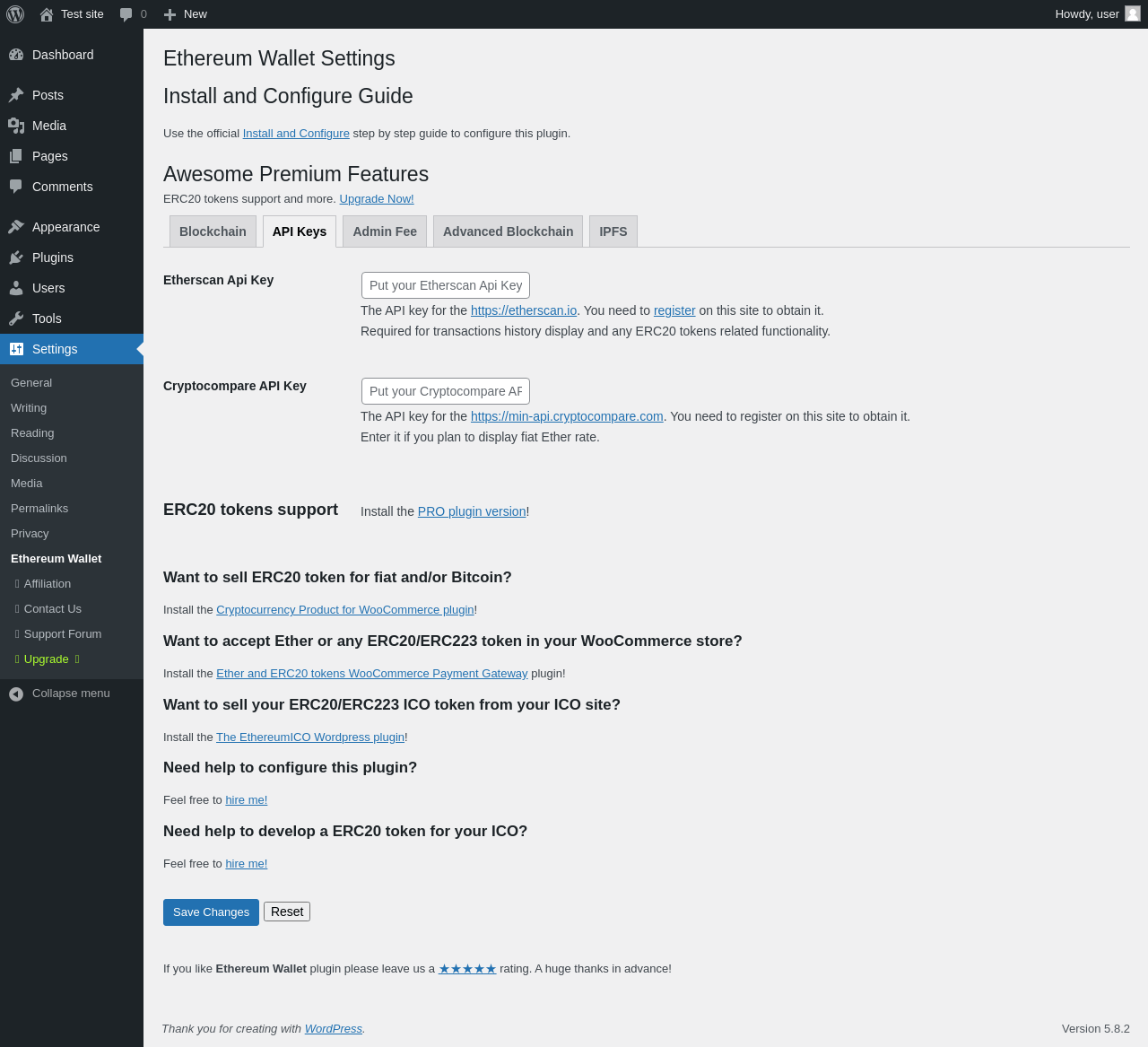Switch to the IPFS tab
Image resolution: width=1148 pixels, height=1047 pixels.
[613, 231]
